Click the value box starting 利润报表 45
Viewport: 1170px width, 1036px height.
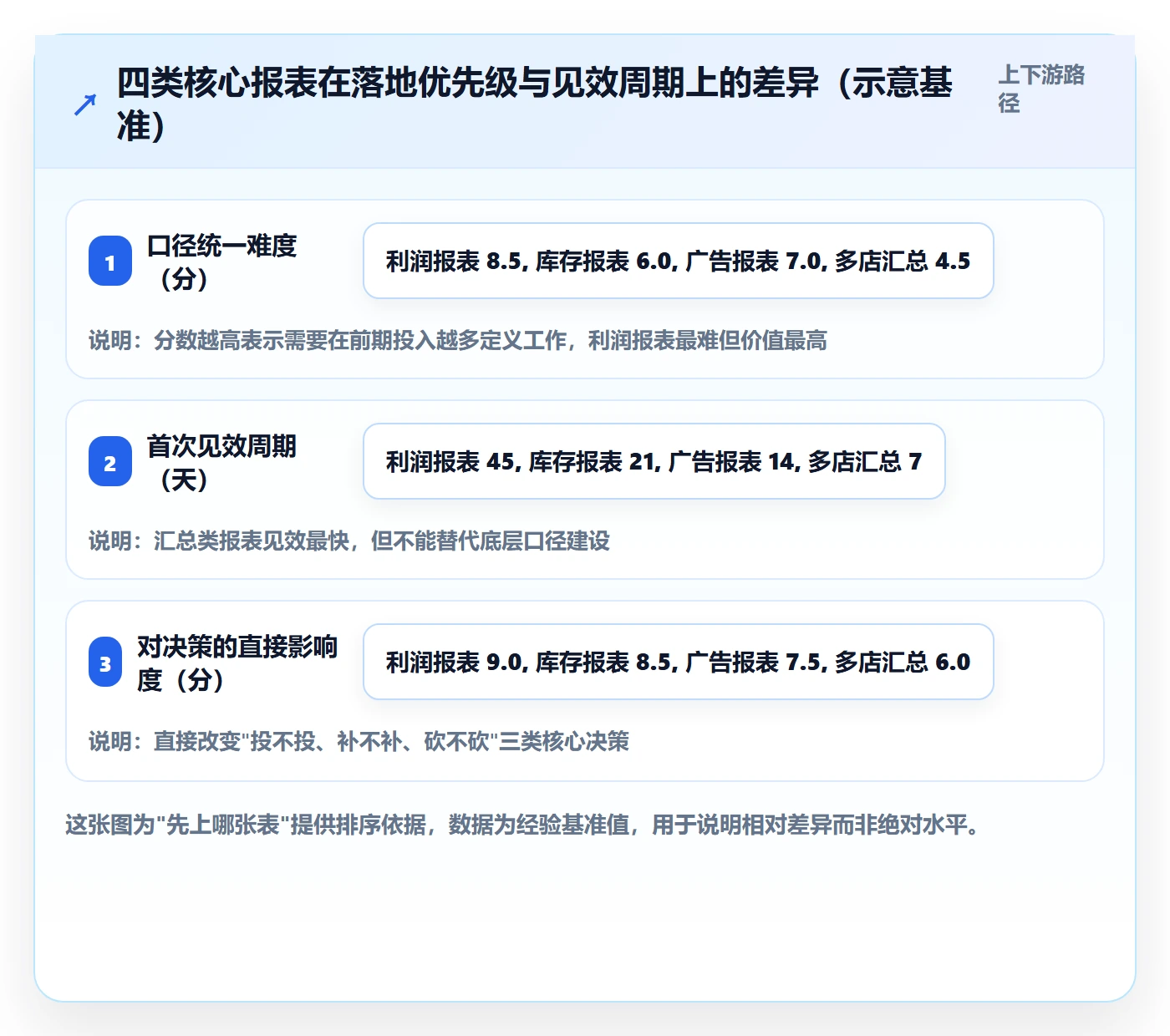click(x=654, y=461)
